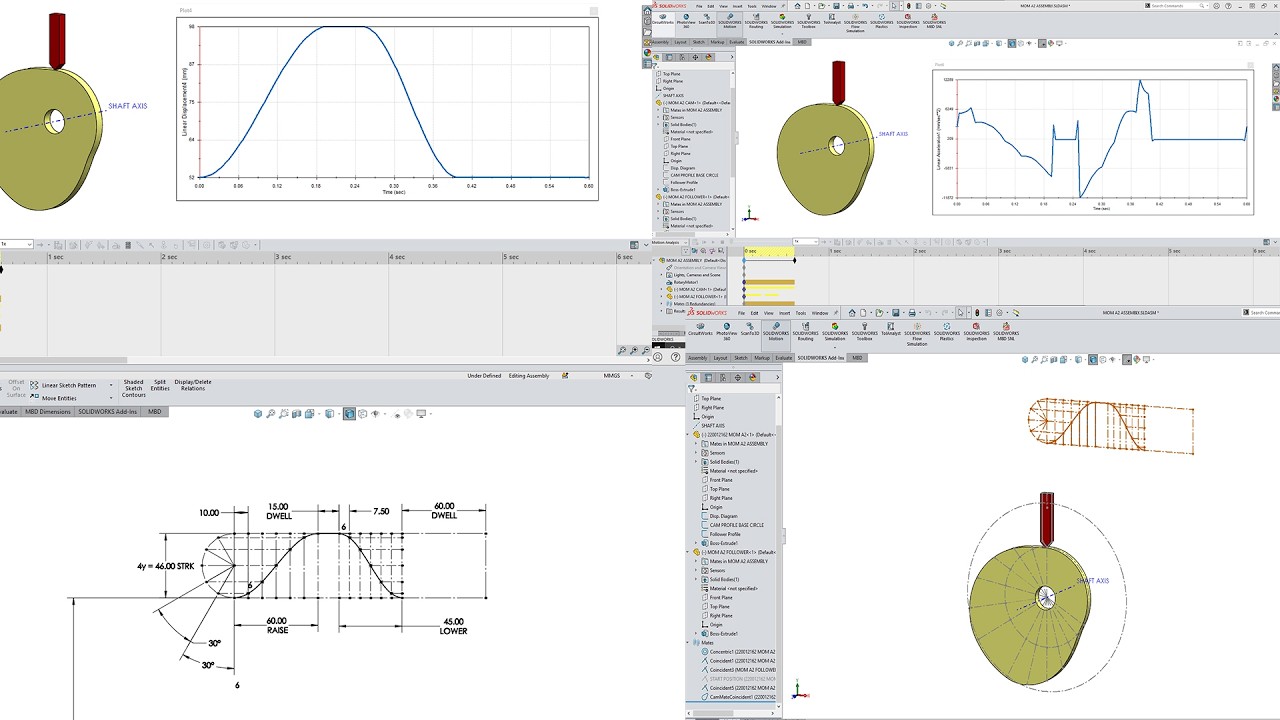Select CAM PROFILE BASE CIRCLE in bottom-right tree
Screen dimensions: 1280x720
coord(737,525)
